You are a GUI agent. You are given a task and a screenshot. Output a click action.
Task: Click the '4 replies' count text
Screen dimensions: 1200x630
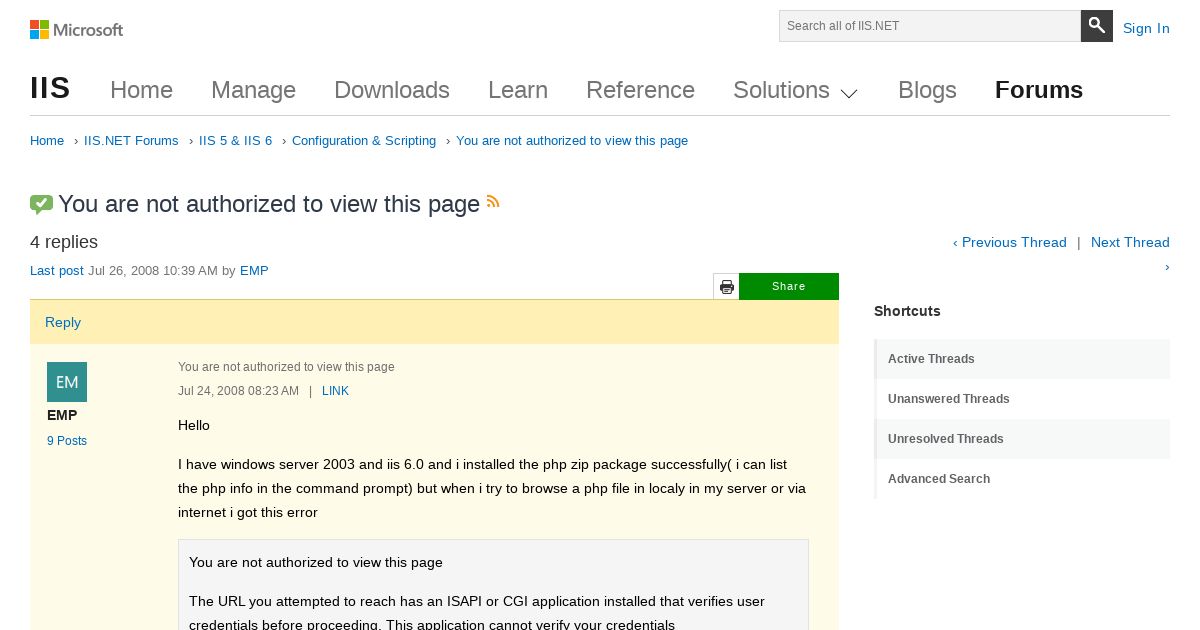(x=64, y=242)
